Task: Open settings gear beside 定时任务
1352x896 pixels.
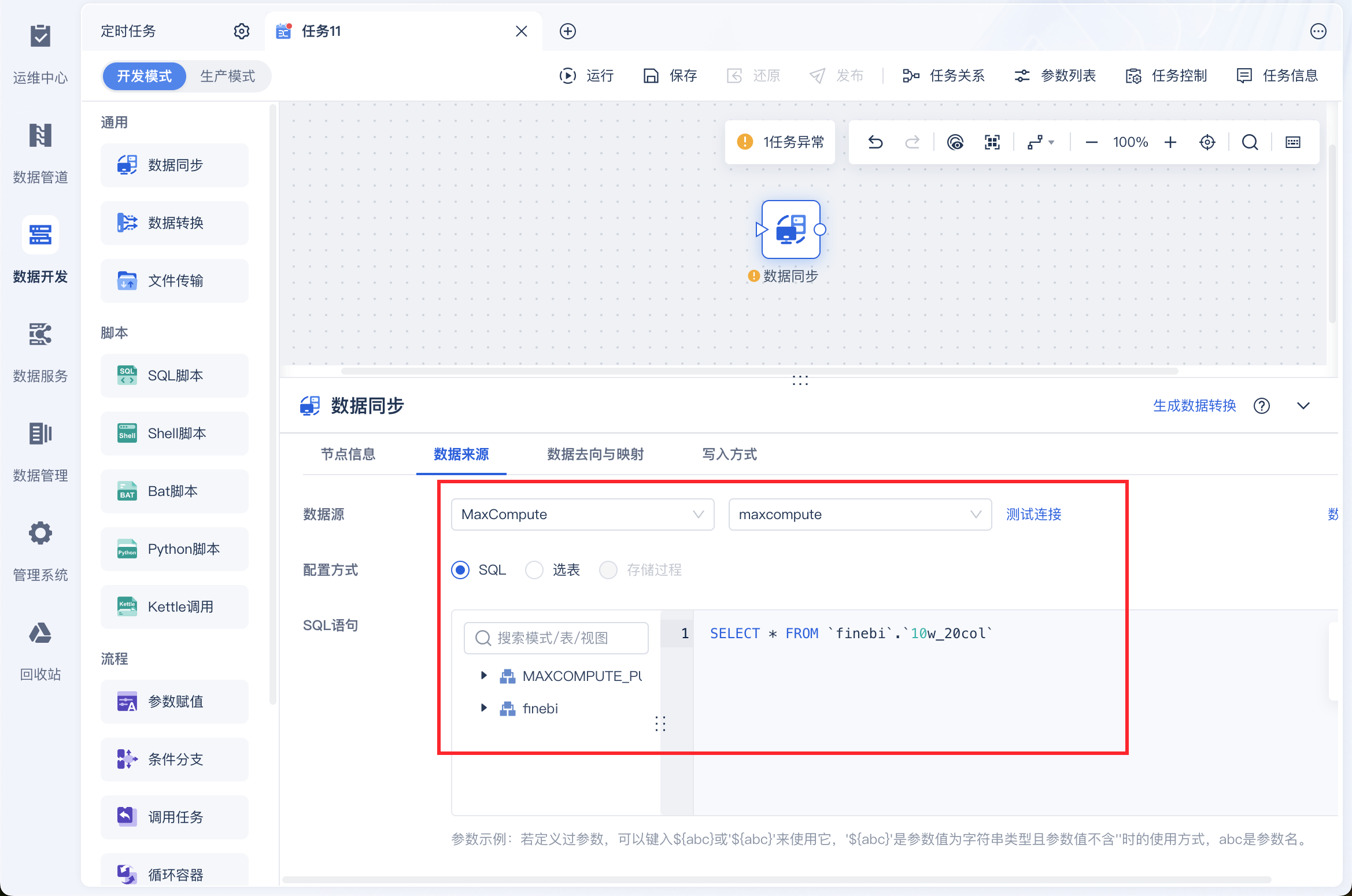Action: click(x=241, y=31)
